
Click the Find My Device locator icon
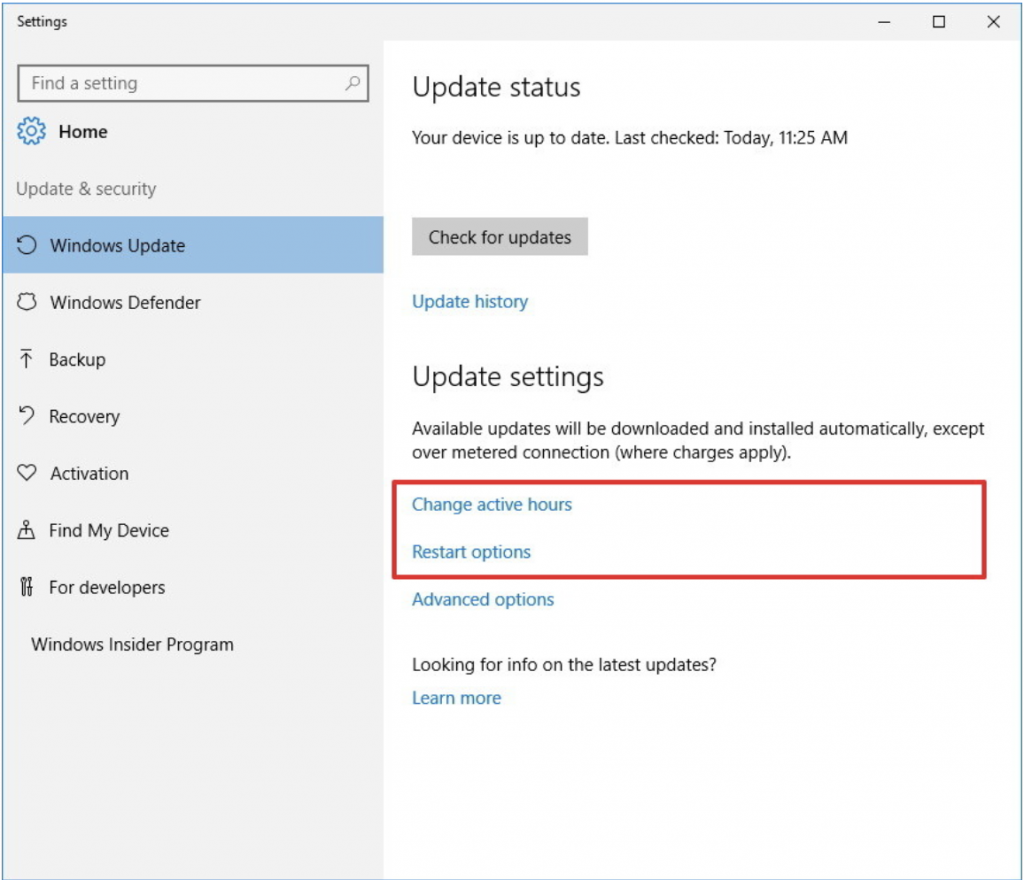pos(28,530)
